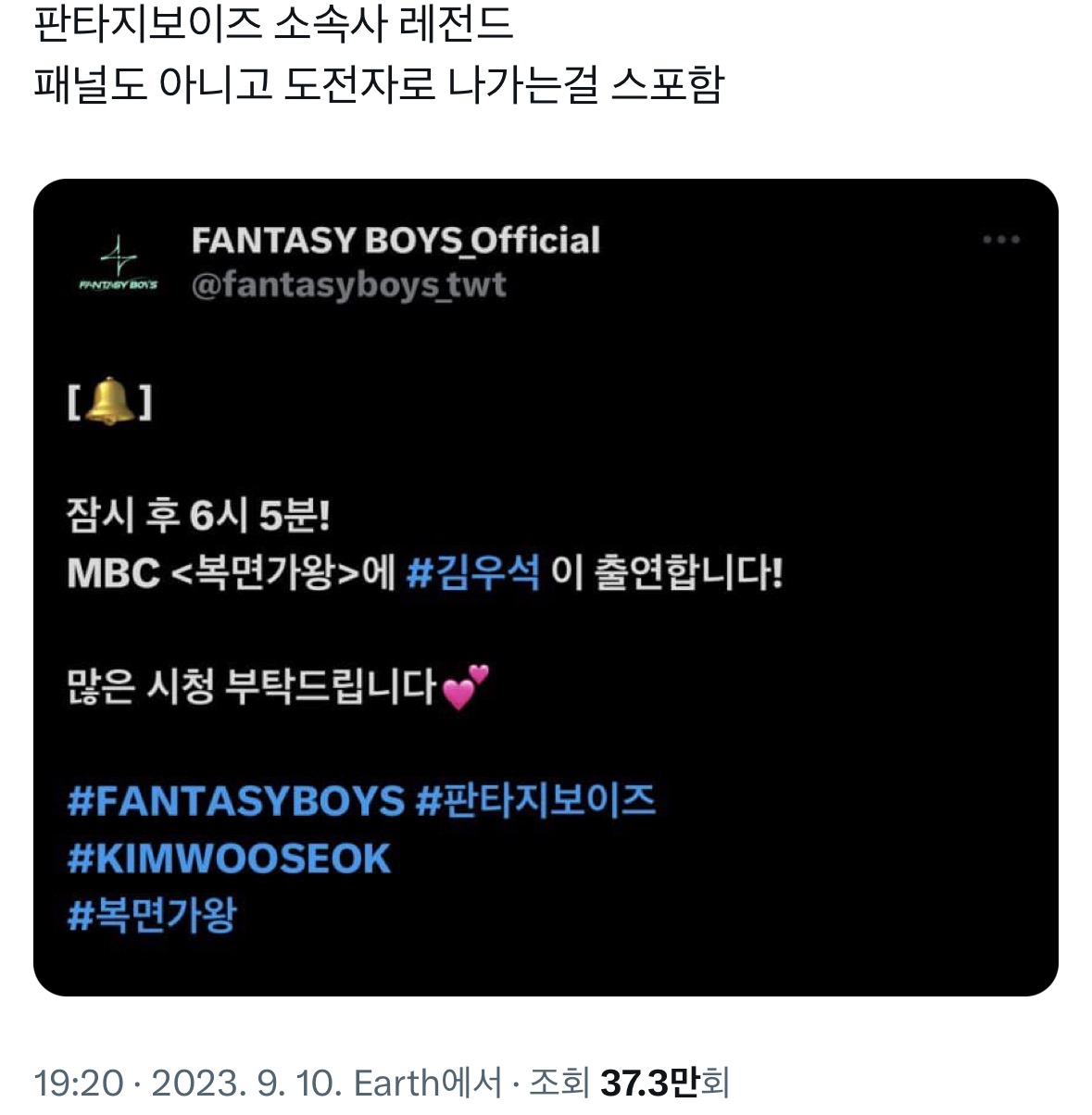
Task: Click the @fantasyboys_twt handle
Action: (x=348, y=284)
